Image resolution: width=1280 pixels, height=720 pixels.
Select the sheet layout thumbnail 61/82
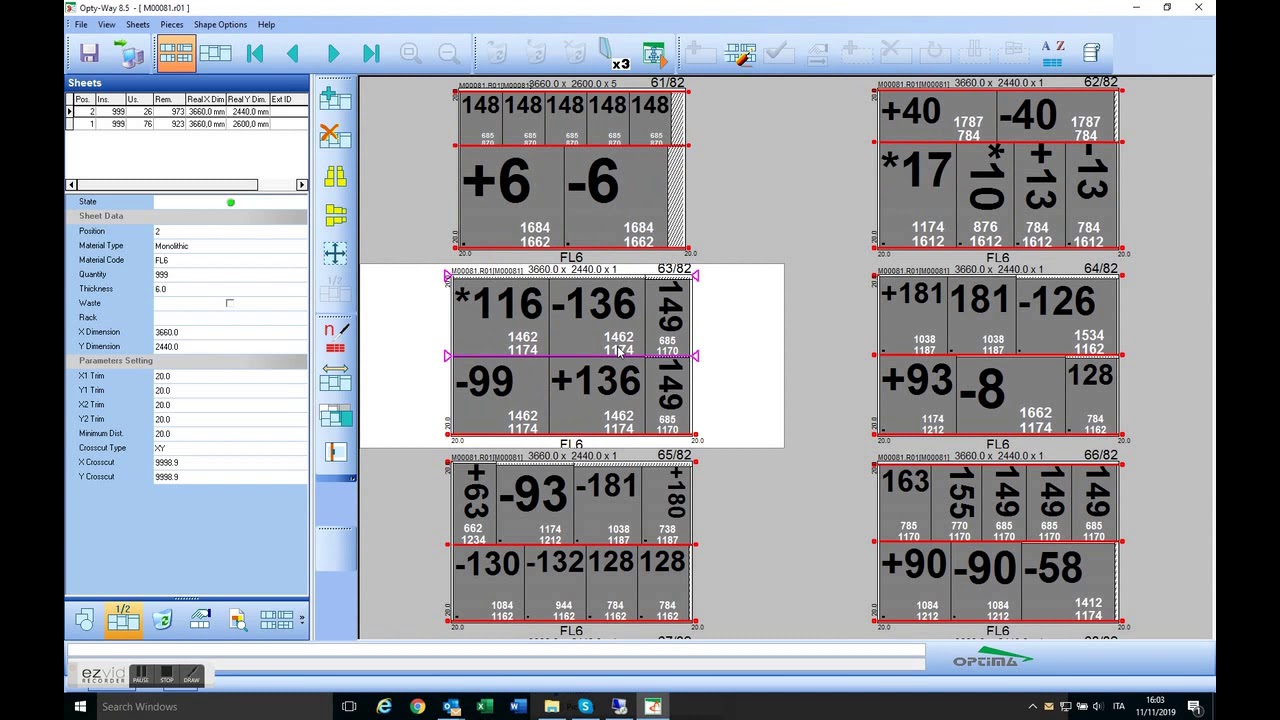571,169
